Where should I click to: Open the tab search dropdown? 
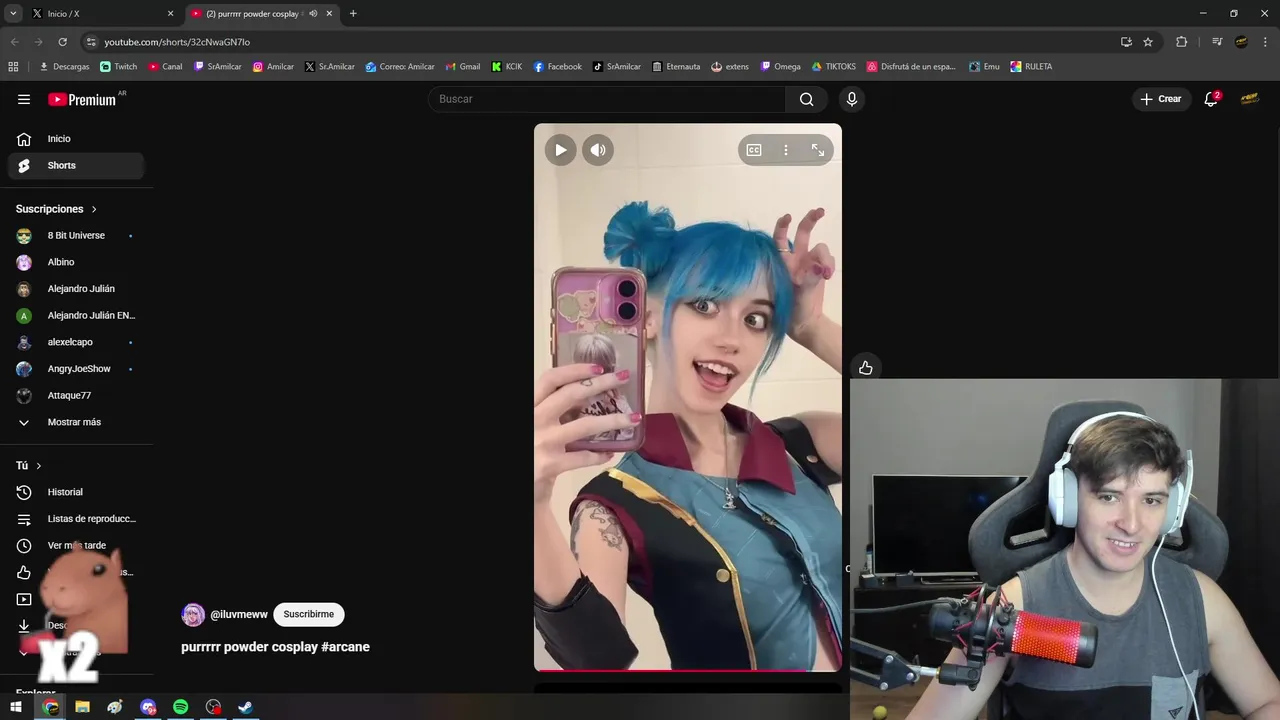tap(13, 14)
